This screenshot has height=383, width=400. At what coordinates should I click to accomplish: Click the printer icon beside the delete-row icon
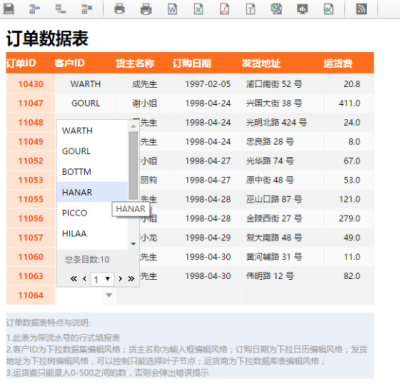[x=119, y=9]
